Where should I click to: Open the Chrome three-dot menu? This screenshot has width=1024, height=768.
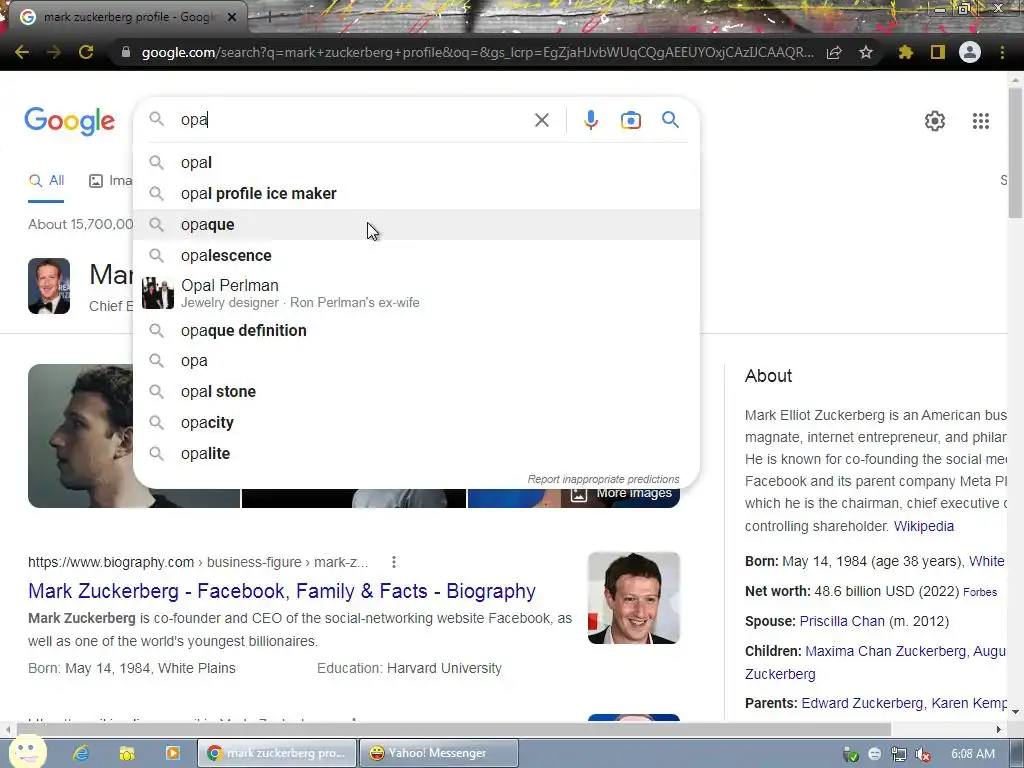pos(1002,52)
